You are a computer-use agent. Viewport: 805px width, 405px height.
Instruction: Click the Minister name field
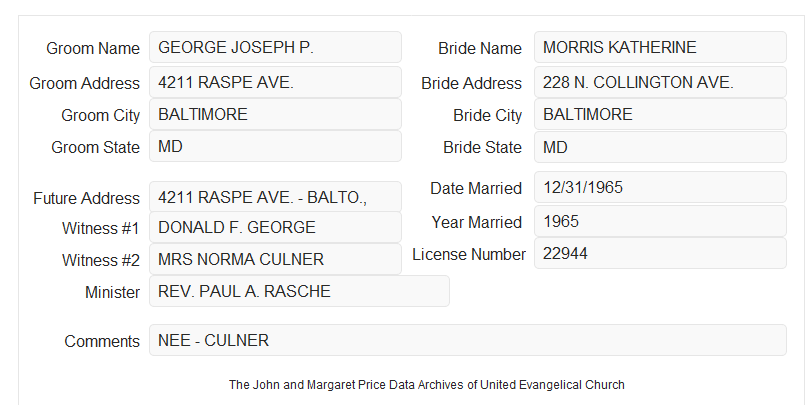(x=299, y=291)
